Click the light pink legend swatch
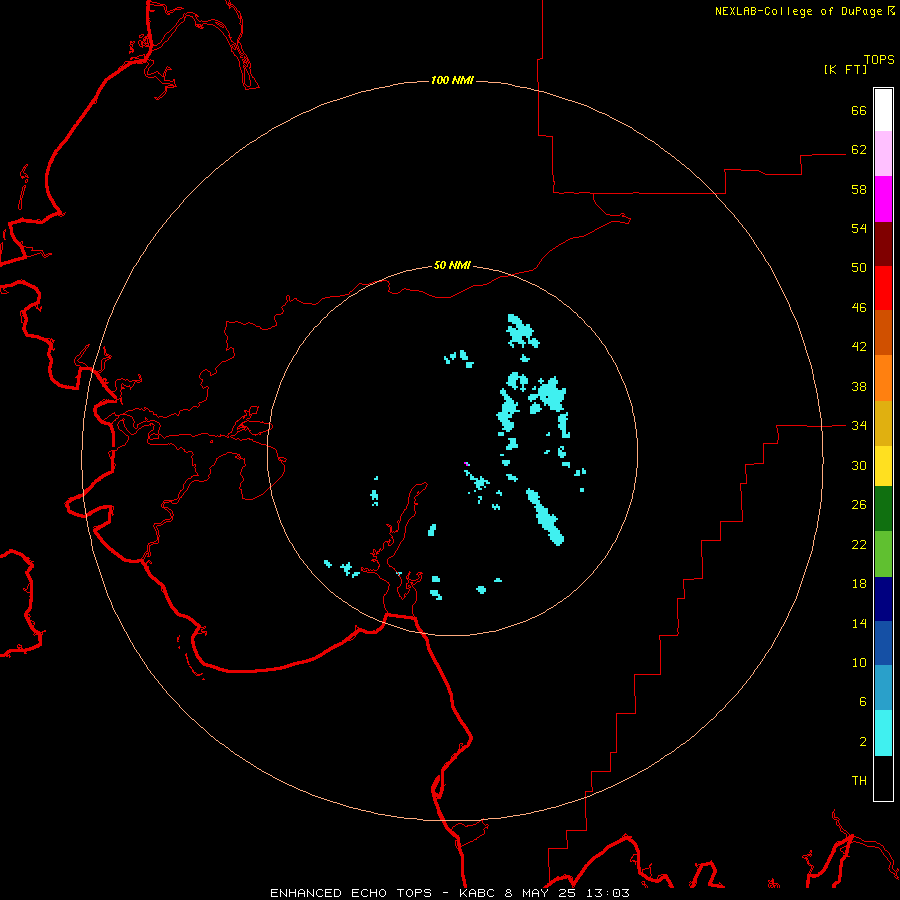 (x=883, y=153)
